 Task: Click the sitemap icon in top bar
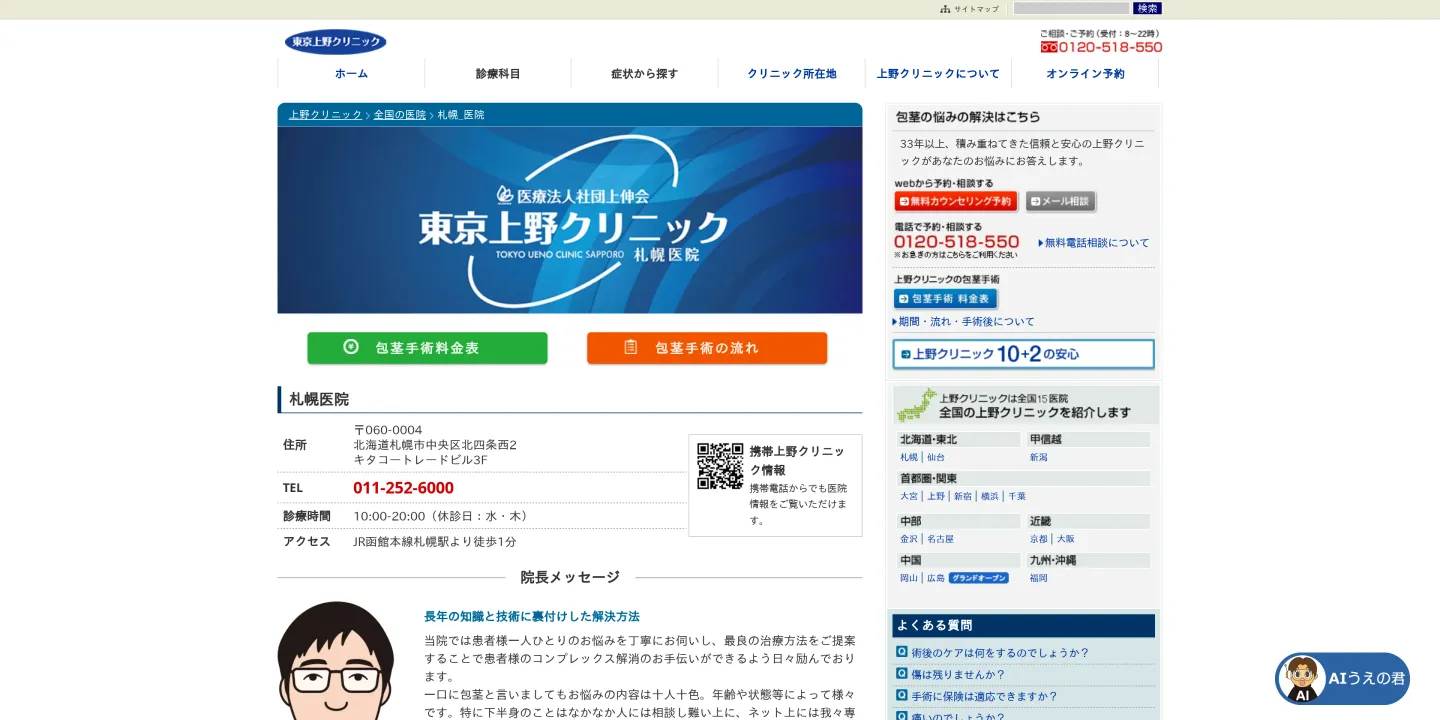945,8
